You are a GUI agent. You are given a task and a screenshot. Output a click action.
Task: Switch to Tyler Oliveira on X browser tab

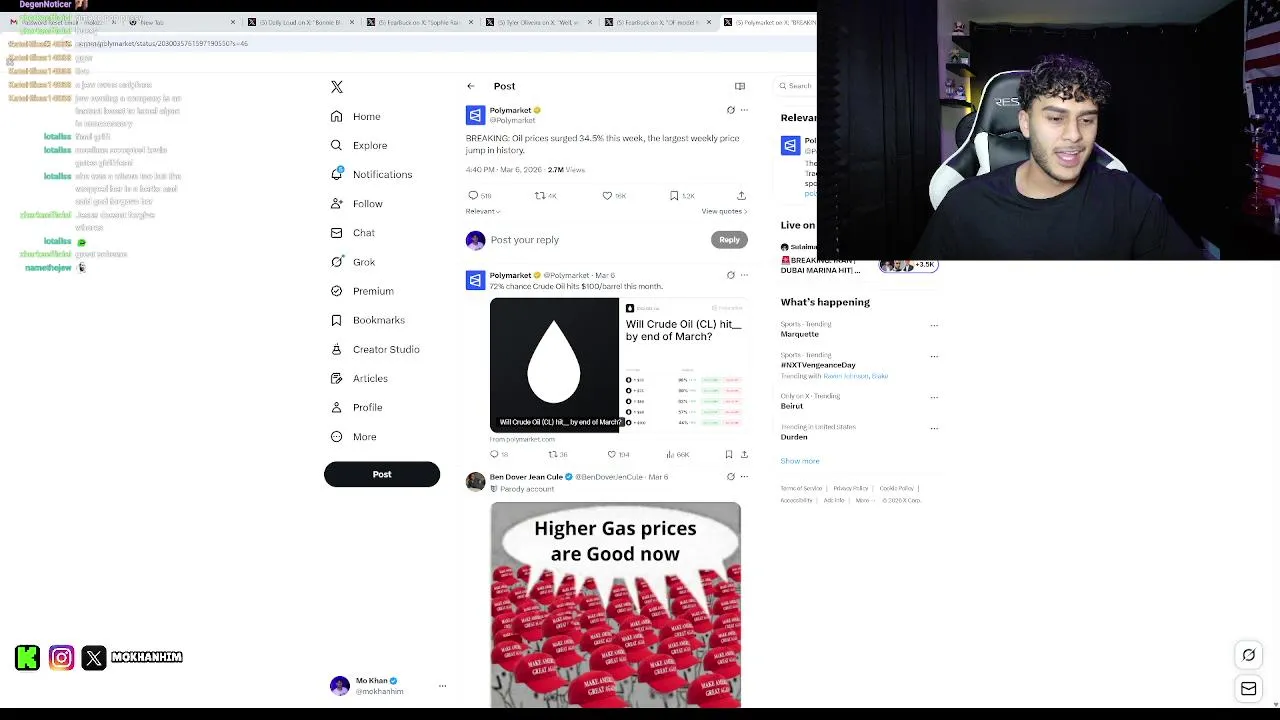click(x=538, y=22)
